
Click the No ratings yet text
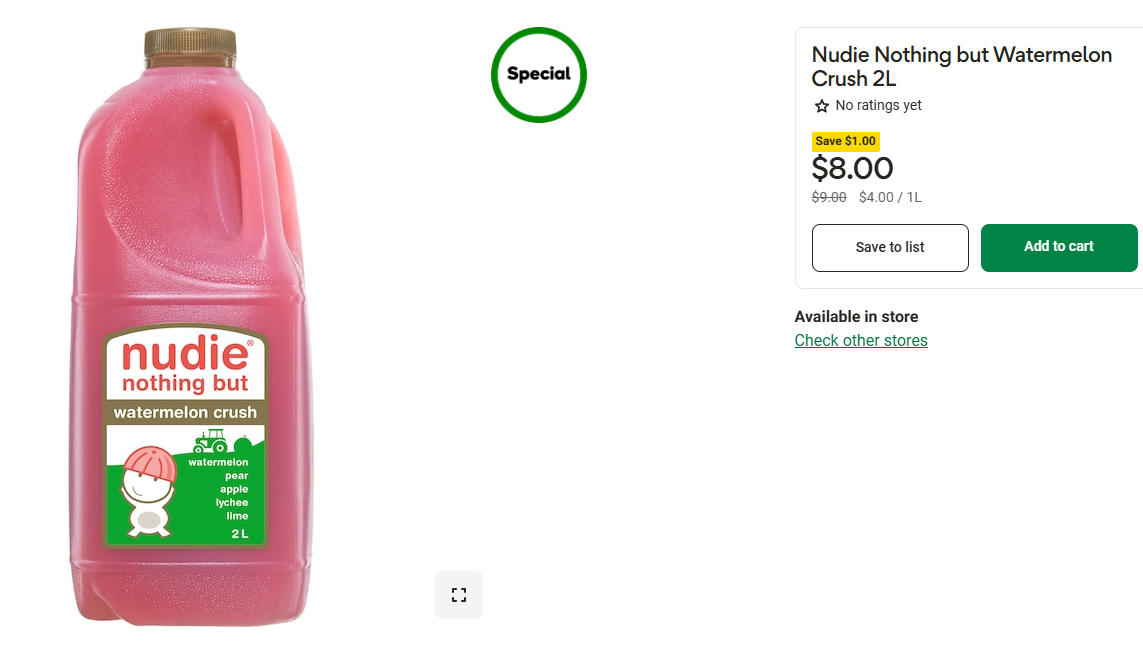(x=878, y=106)
